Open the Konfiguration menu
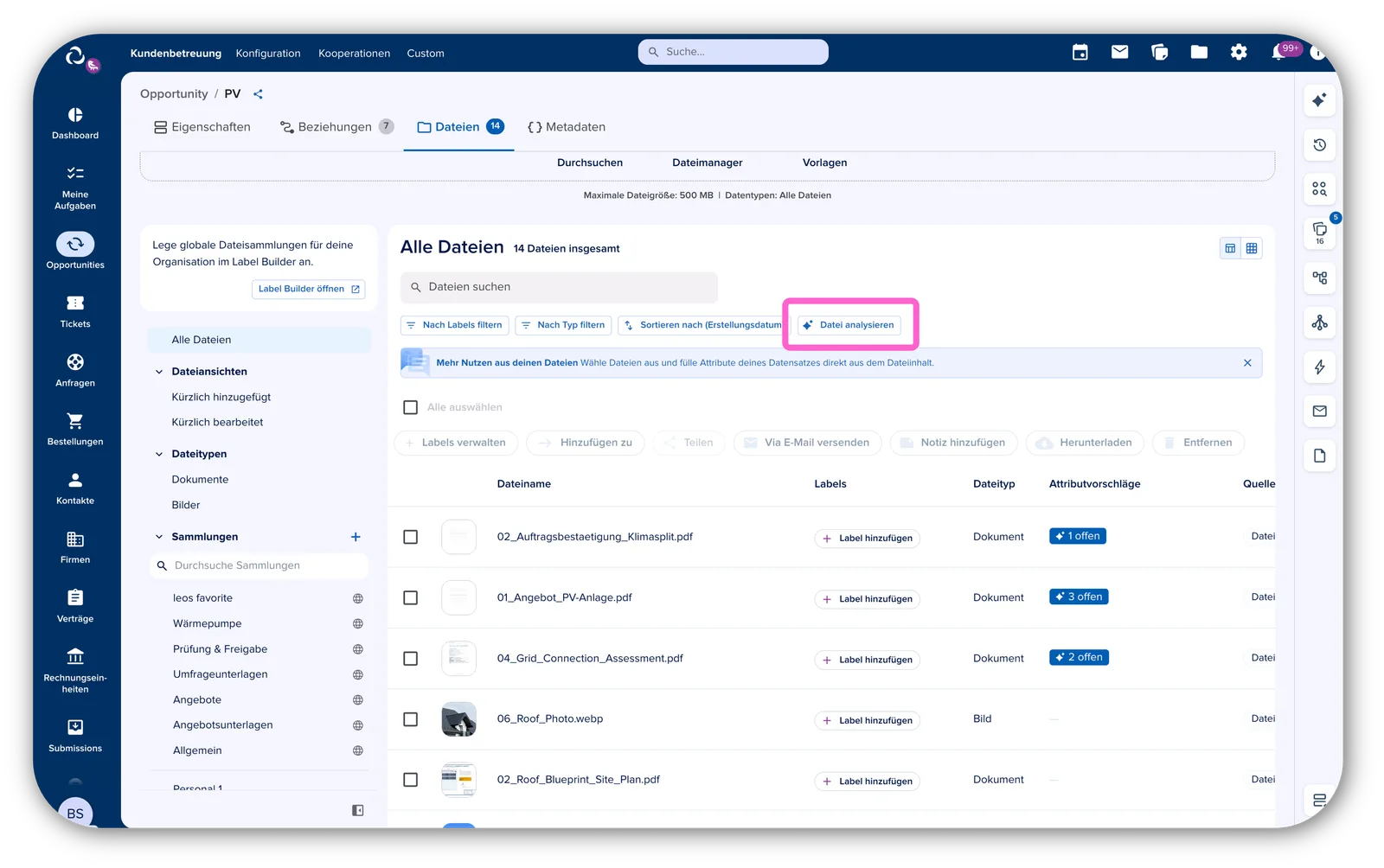Viewport: 1384px width, 868px height. click(x=268, y=54)
